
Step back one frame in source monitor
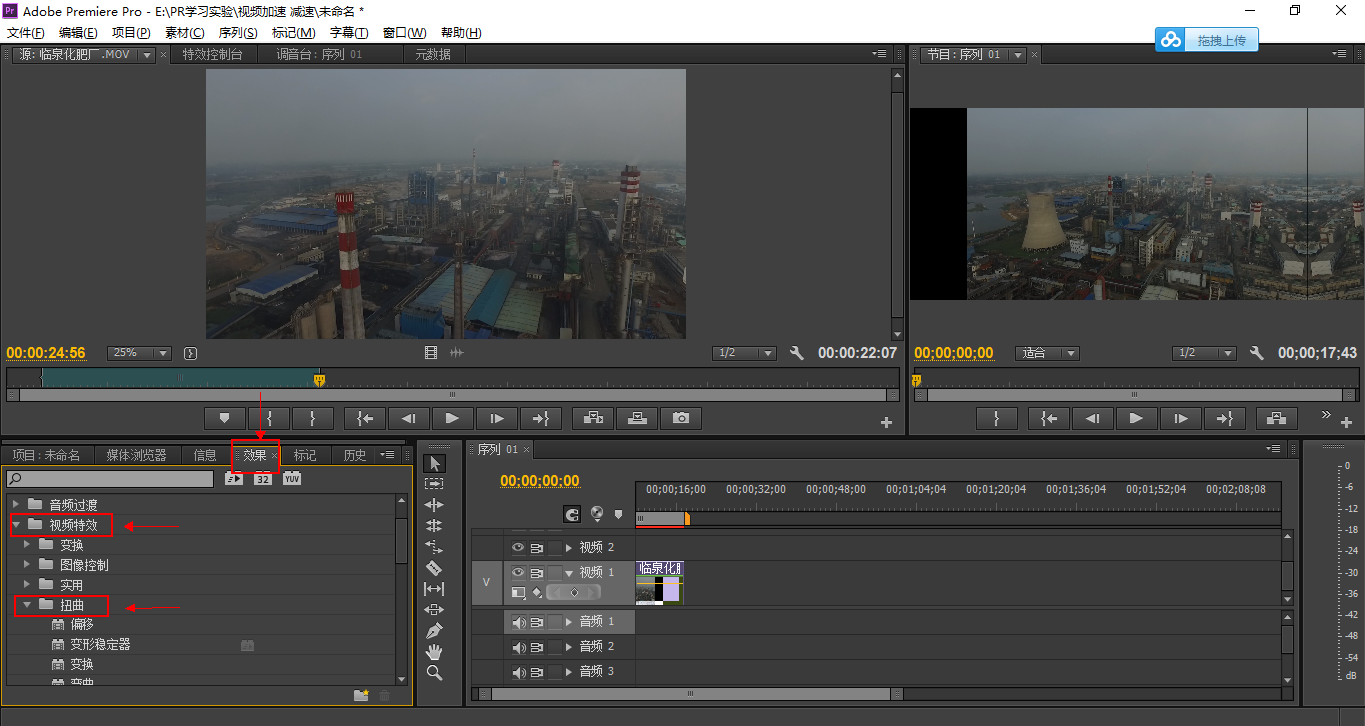pyautogui.click(x=408, y=418)
